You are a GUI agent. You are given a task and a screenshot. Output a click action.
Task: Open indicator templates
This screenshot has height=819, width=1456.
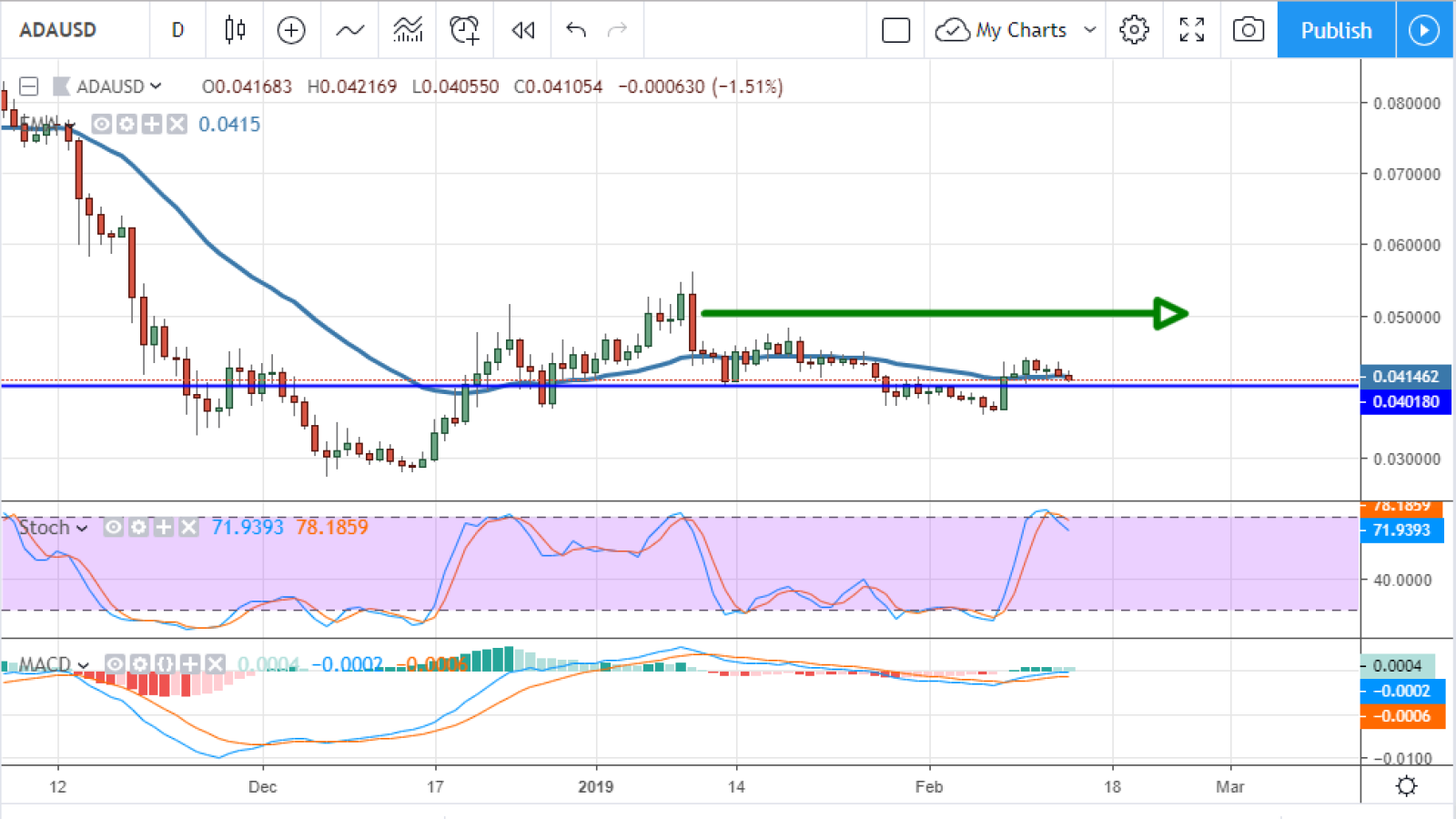click(x=408, y=30)
